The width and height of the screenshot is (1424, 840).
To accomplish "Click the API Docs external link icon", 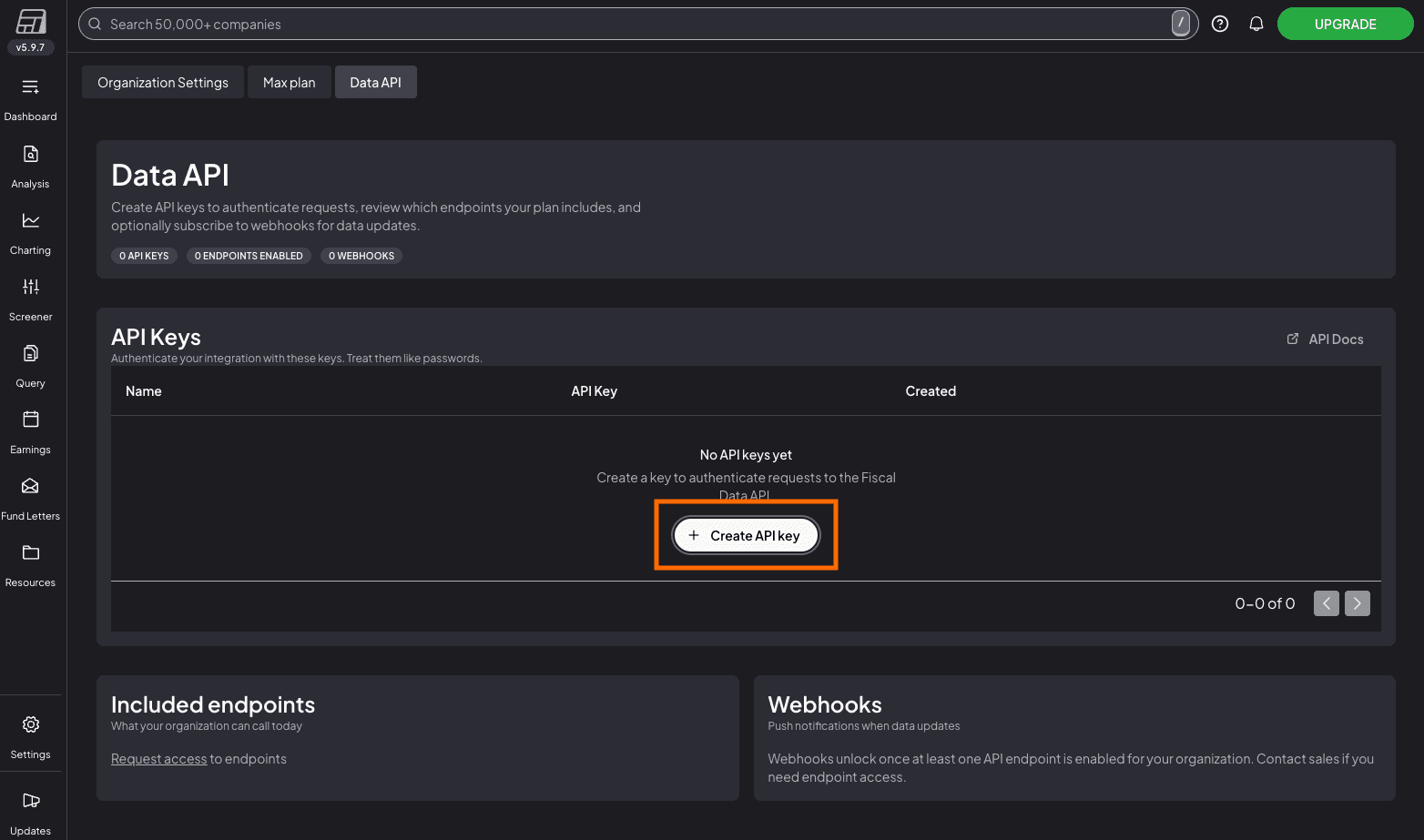I will (x=1293, y=339).
